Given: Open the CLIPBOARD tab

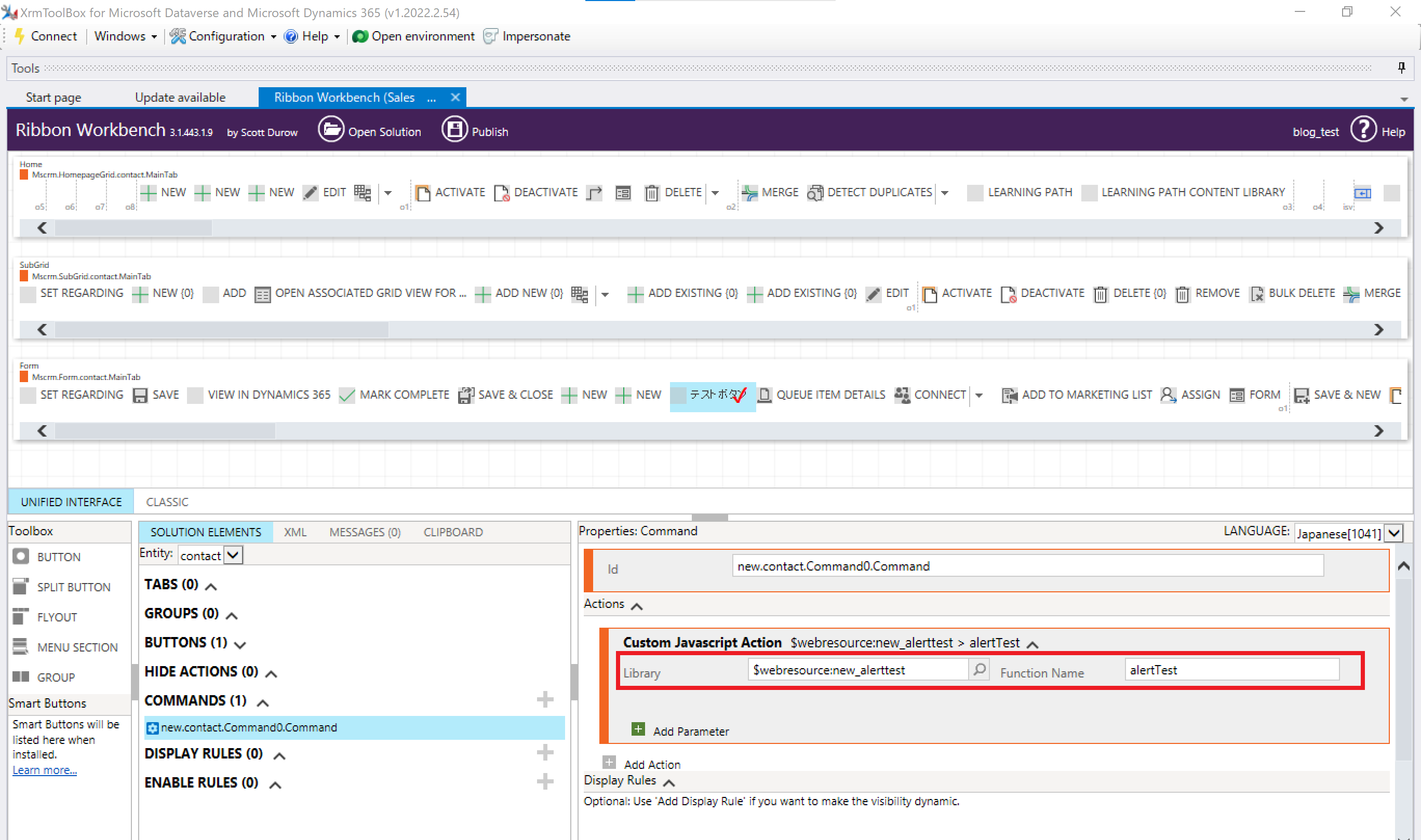Looking at the screenshot, I should coord(453,532).
